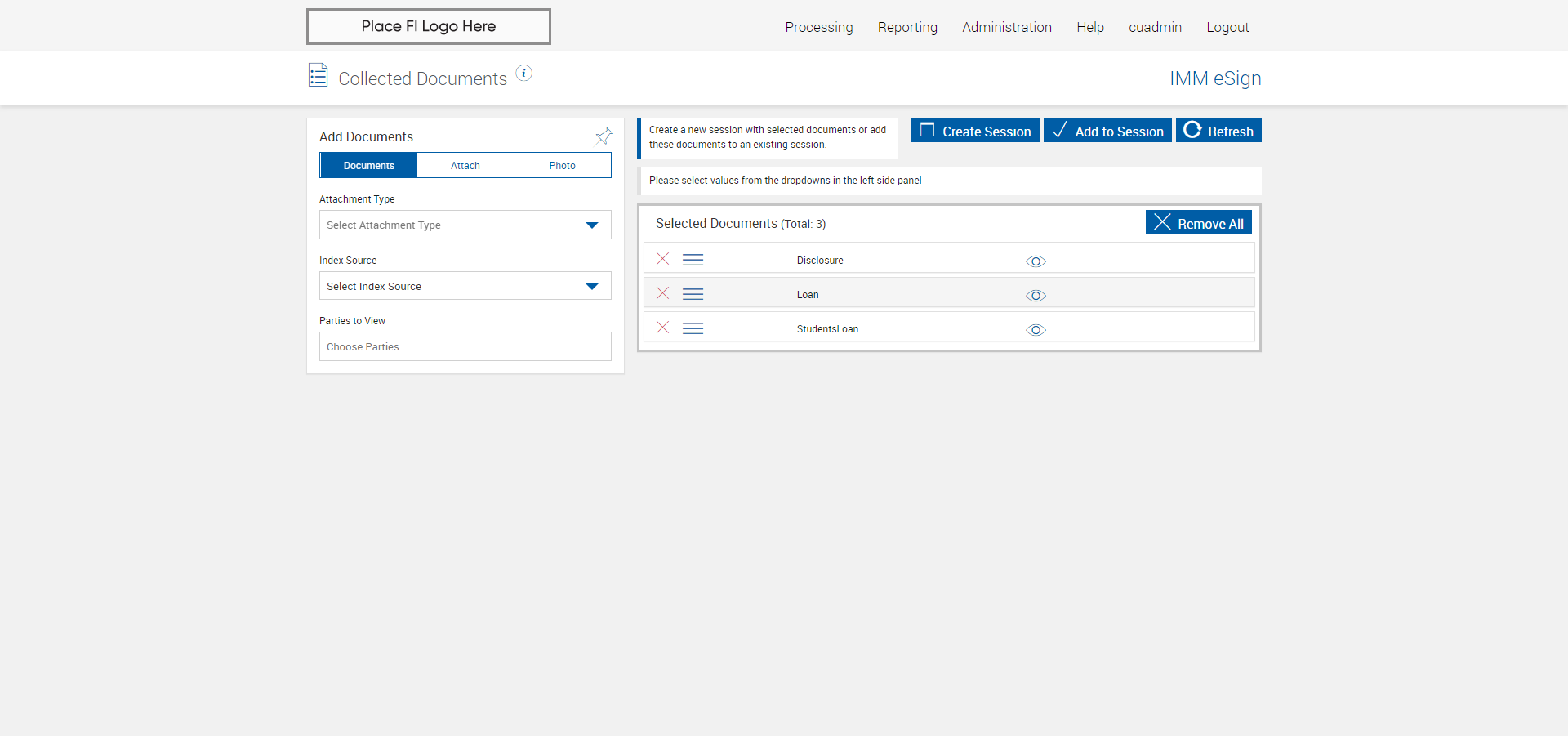Remove the Disclosure document with its X icon
This screenshot has width=1568, height=736.
pos(662,259)
